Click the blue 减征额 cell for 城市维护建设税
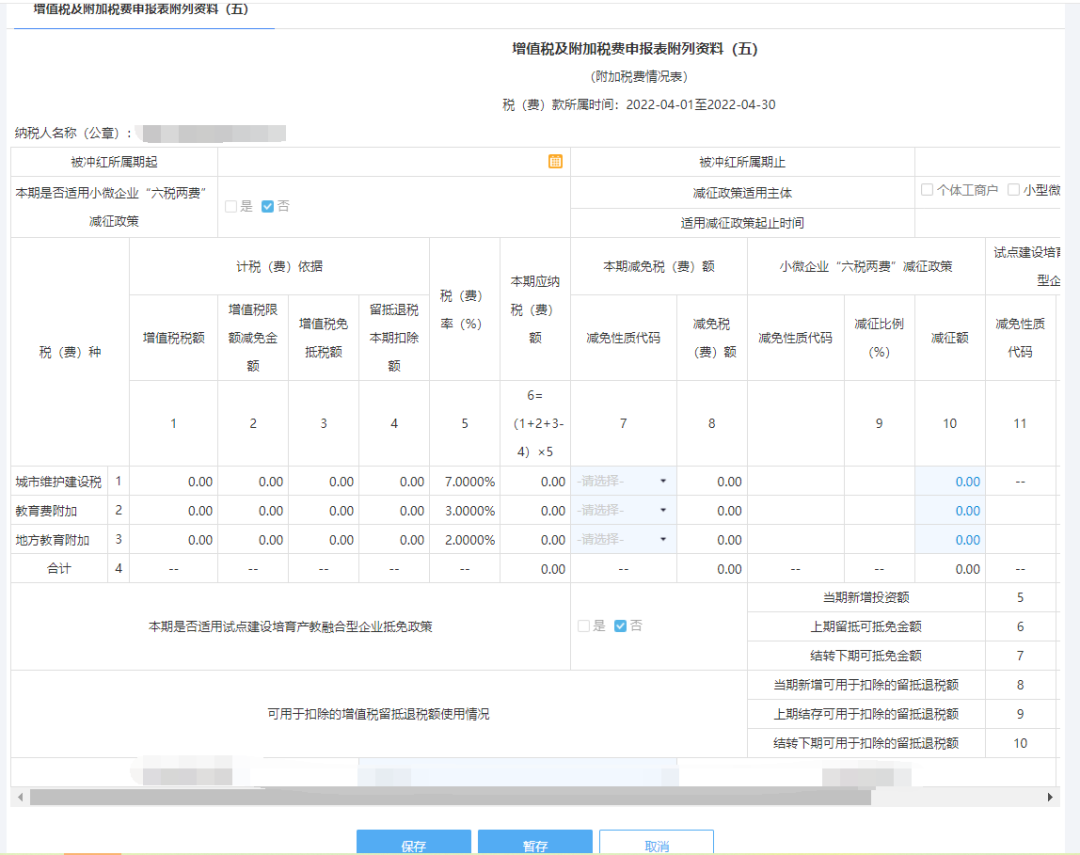Screen dimensions: 1080x855 (x=950, y=482)
